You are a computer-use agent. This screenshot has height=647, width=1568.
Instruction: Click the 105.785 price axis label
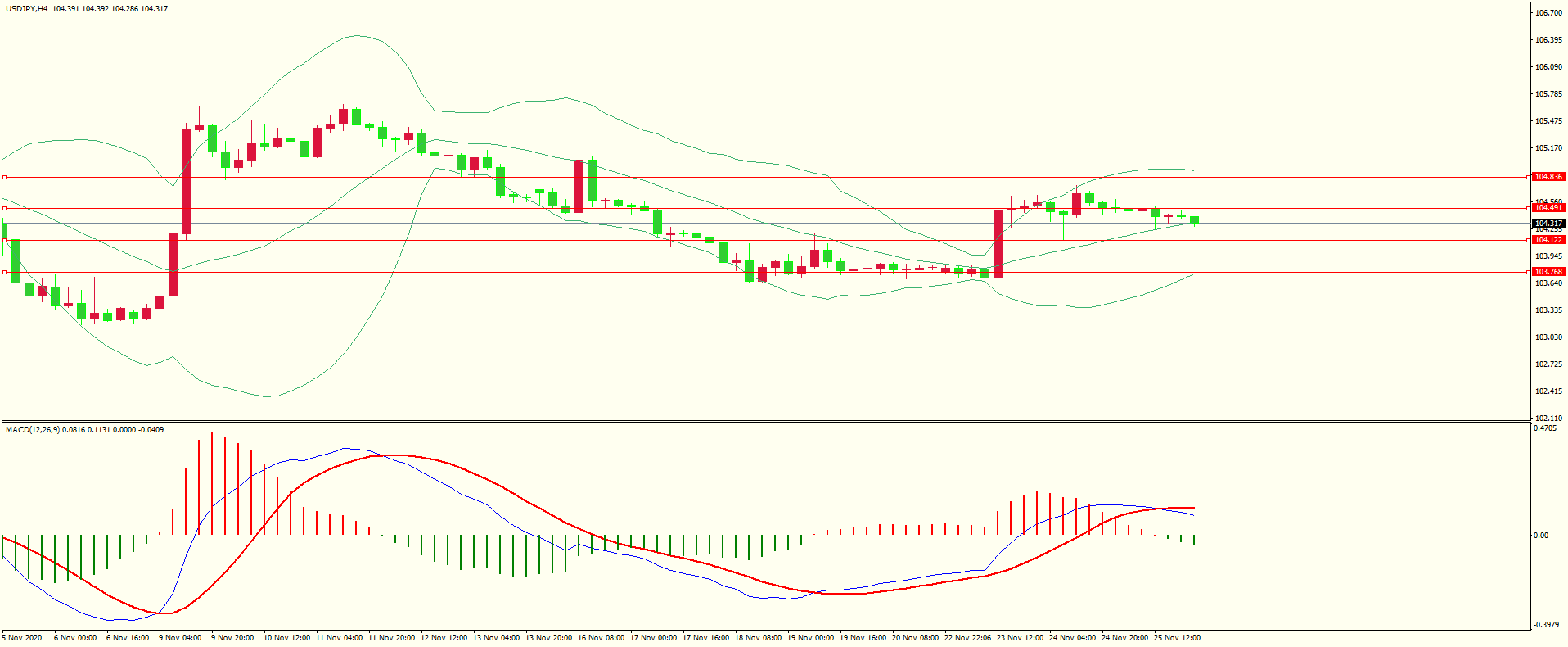[x=1549, y=94]
